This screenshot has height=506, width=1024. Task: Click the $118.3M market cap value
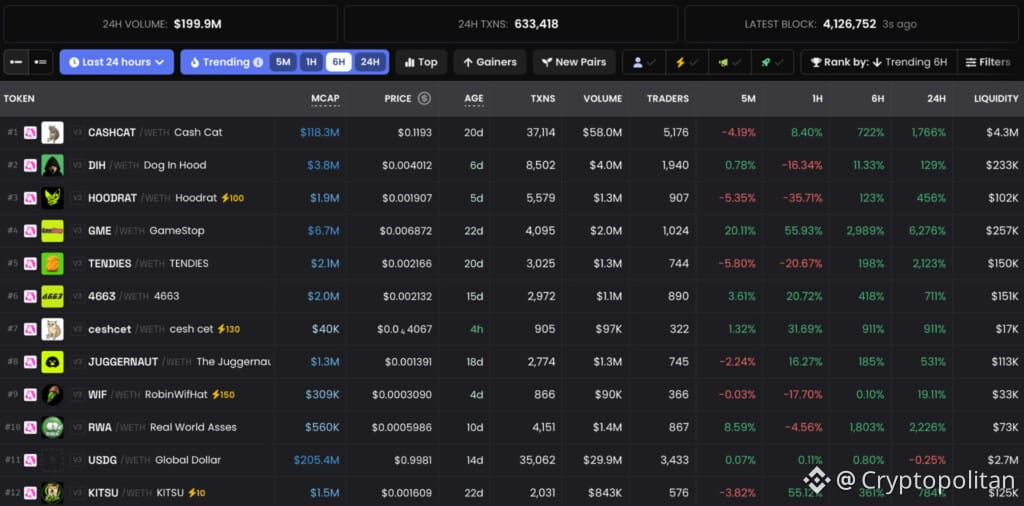pyautogui.click(x=320, y=133)
